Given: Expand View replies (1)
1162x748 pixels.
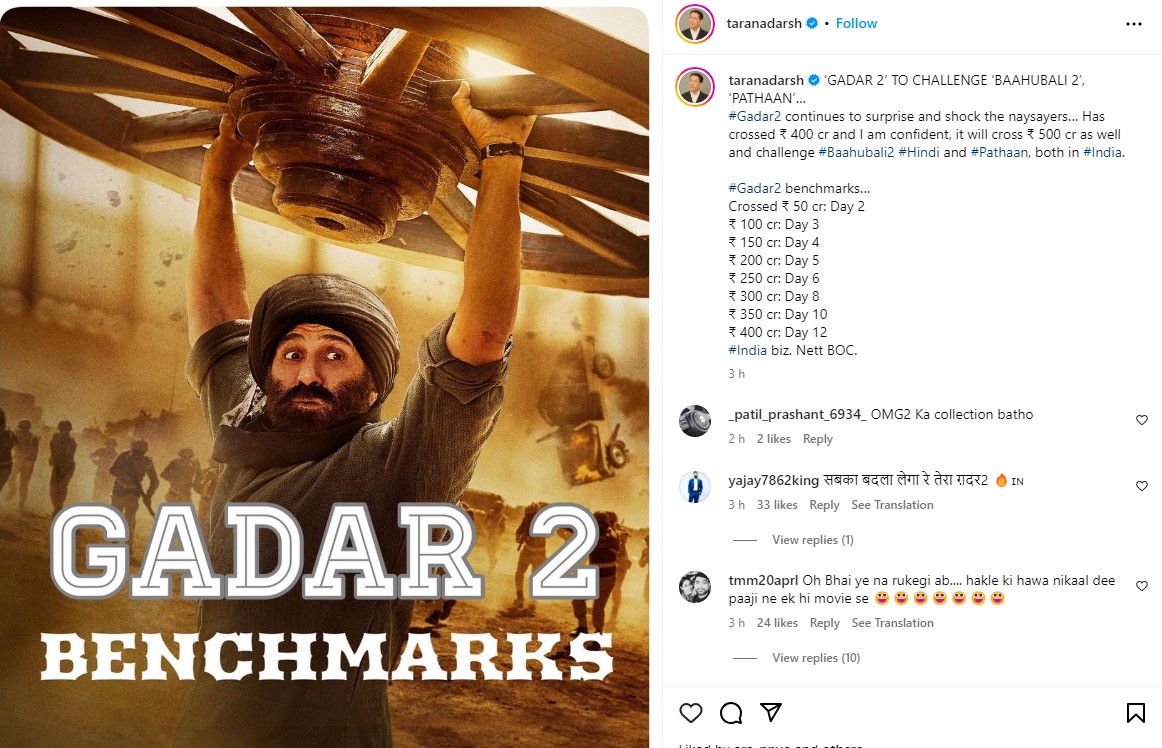Looking at the screenshot, I should tap(812, 540).
